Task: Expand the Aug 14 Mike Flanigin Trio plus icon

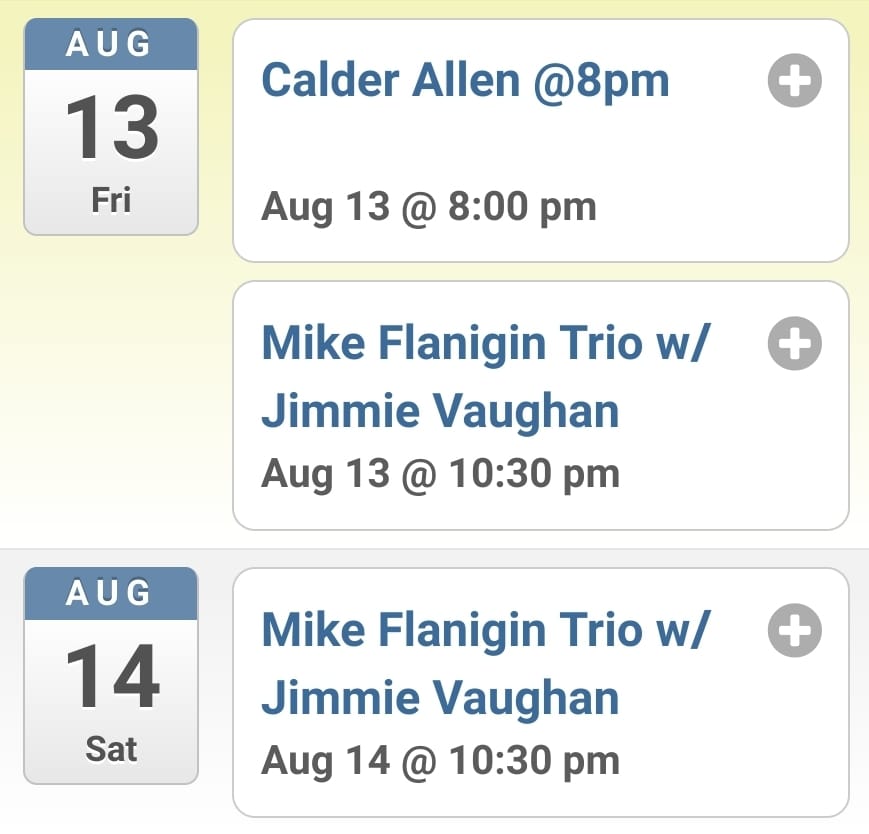Action: [x=795, y=631]
